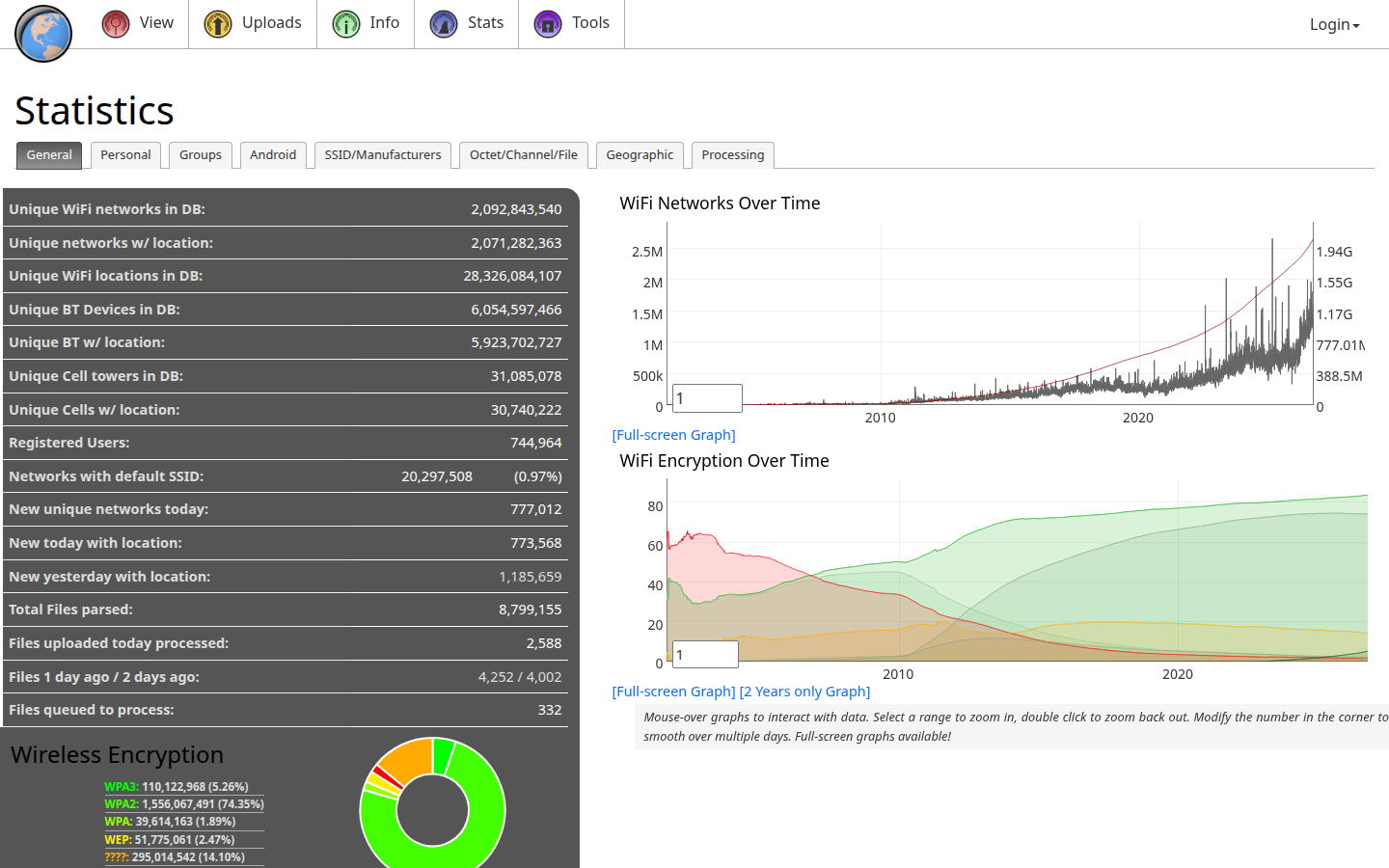Click the WEP encryption legend entry

pos(170,840)
